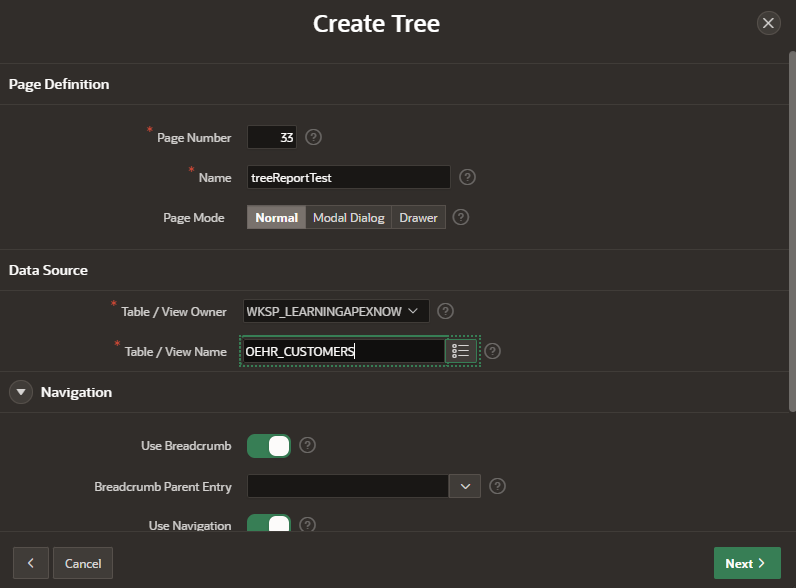This screenshot has height=588, width=796.
Task: Click the Data Source heading
Action: click(x=48, y=270)
